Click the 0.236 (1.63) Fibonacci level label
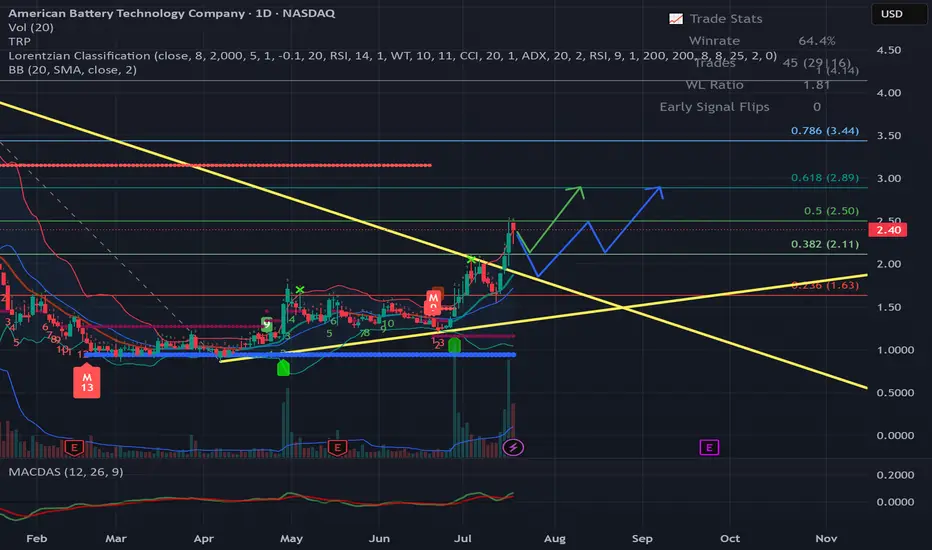The image size is (932, 550). click(825, 285)
